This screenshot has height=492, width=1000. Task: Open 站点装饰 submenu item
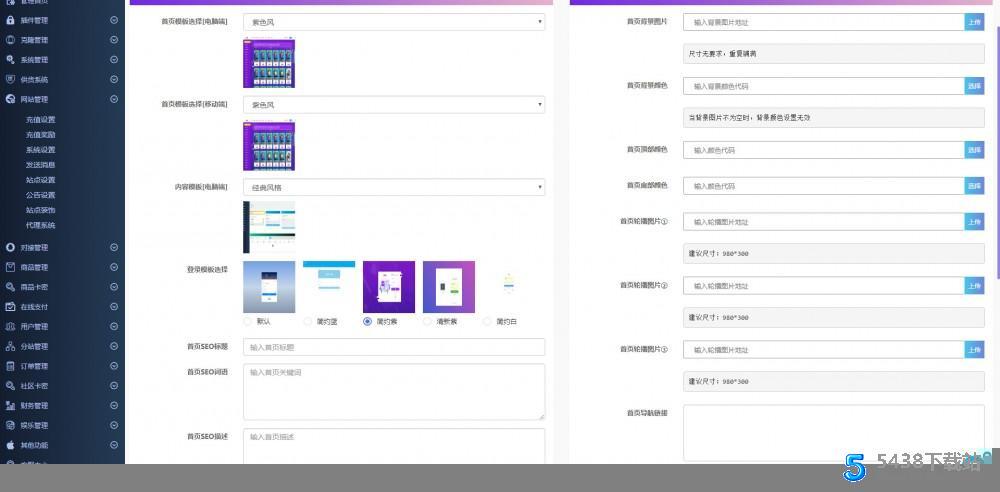tap(40, 210)
